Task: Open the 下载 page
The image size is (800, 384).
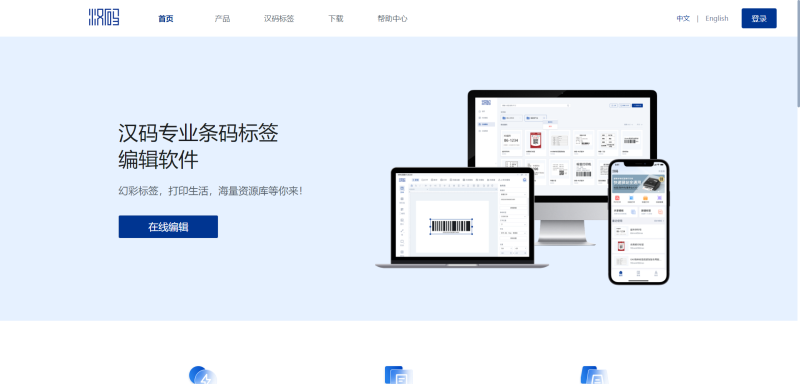Action: point(336,19)
